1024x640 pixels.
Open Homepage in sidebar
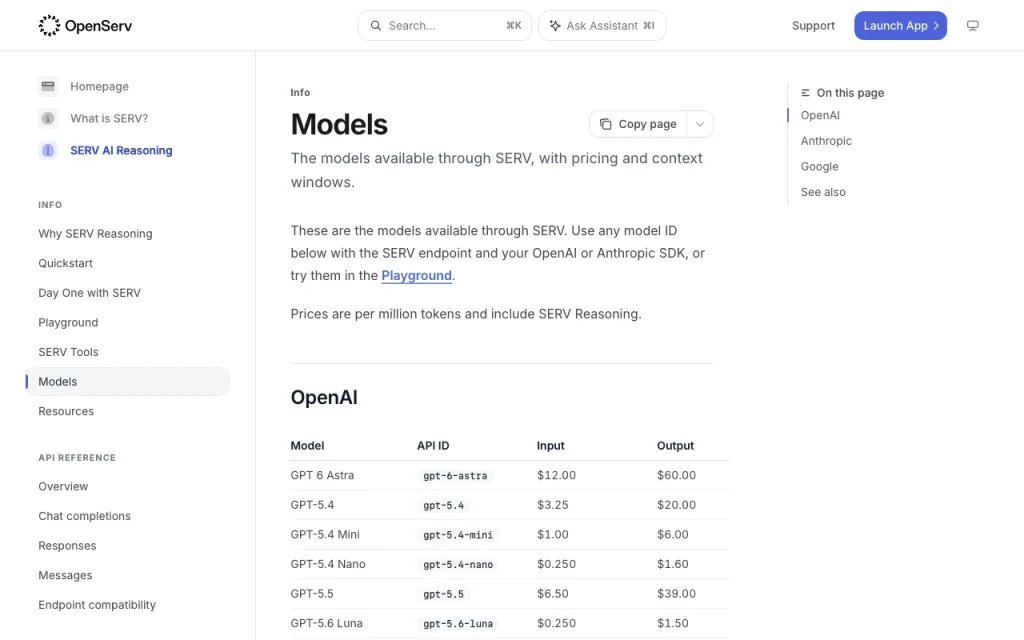coord(99,86)
